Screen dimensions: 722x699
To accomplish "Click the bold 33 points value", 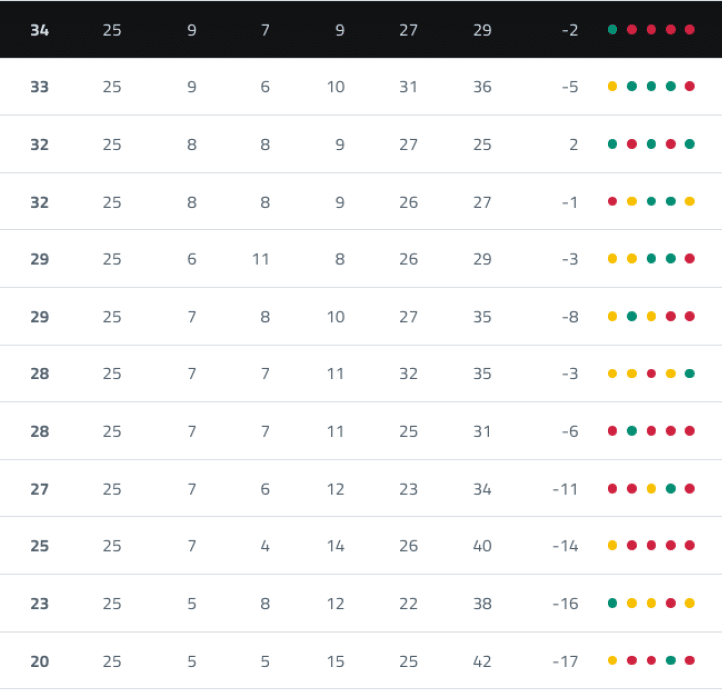I will (40, 87).
